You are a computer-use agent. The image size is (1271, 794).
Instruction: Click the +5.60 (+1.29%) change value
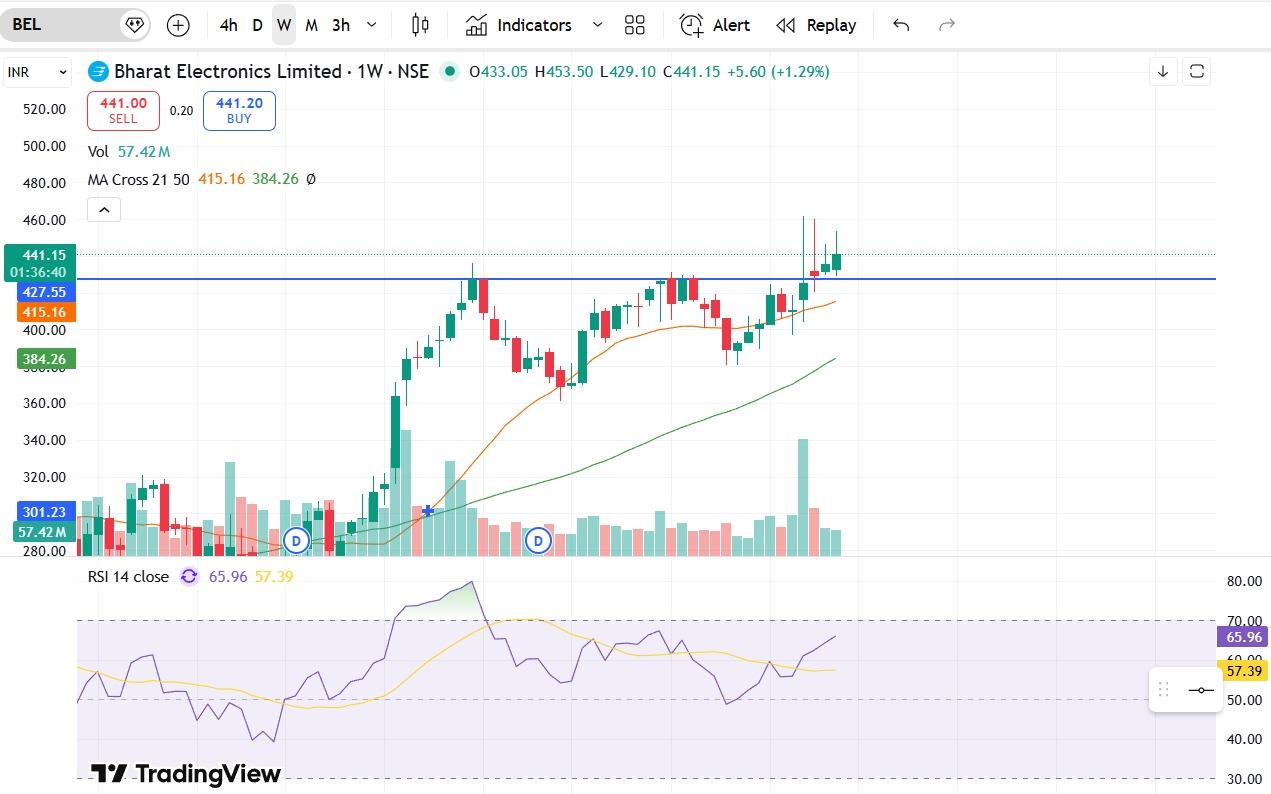777,71
